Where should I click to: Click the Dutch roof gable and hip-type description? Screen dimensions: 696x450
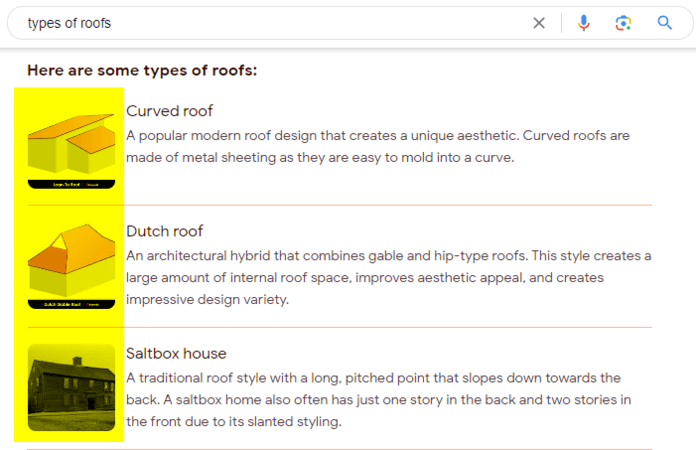tap(389, 277)
